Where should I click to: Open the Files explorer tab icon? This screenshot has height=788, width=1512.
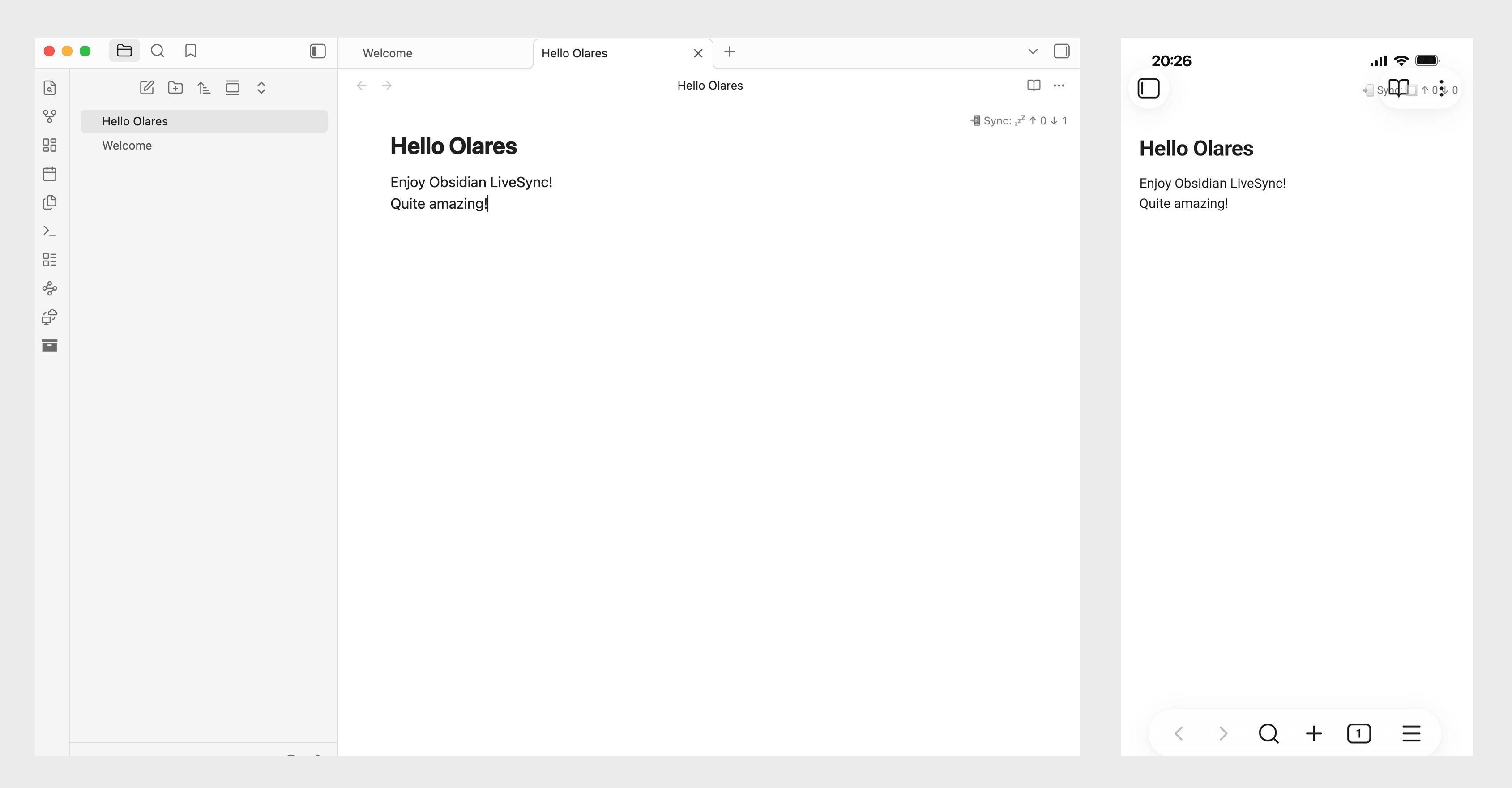click(x=124, y=51)
